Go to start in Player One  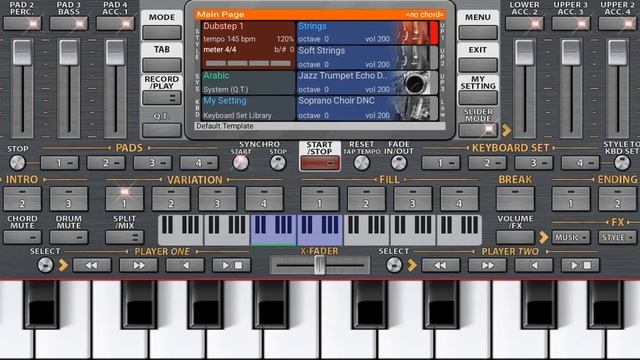point(185,265)
